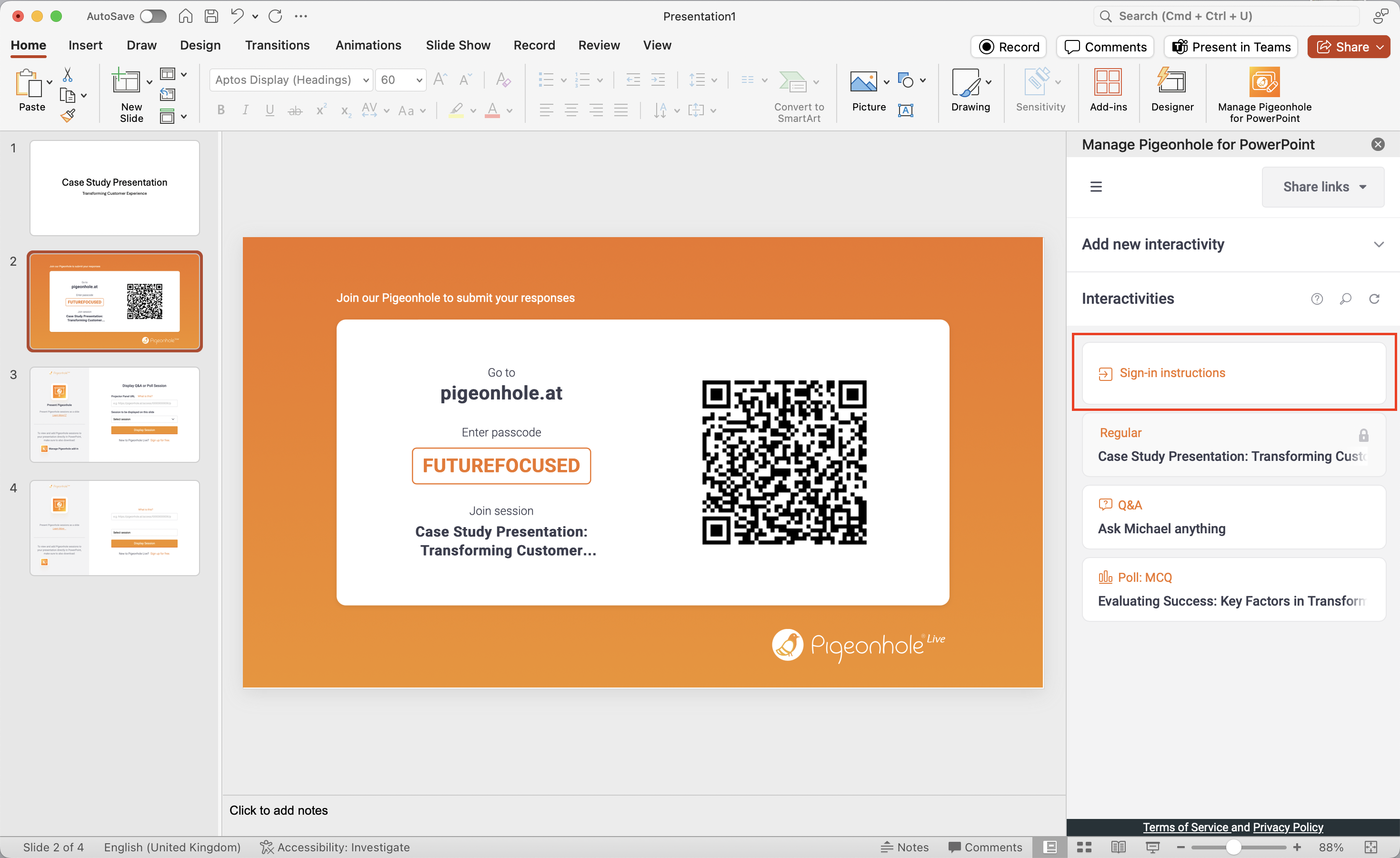Click the Superscript icon
Image resolution: width=1400 pixels, height=858 pixels.
point(321,110)
